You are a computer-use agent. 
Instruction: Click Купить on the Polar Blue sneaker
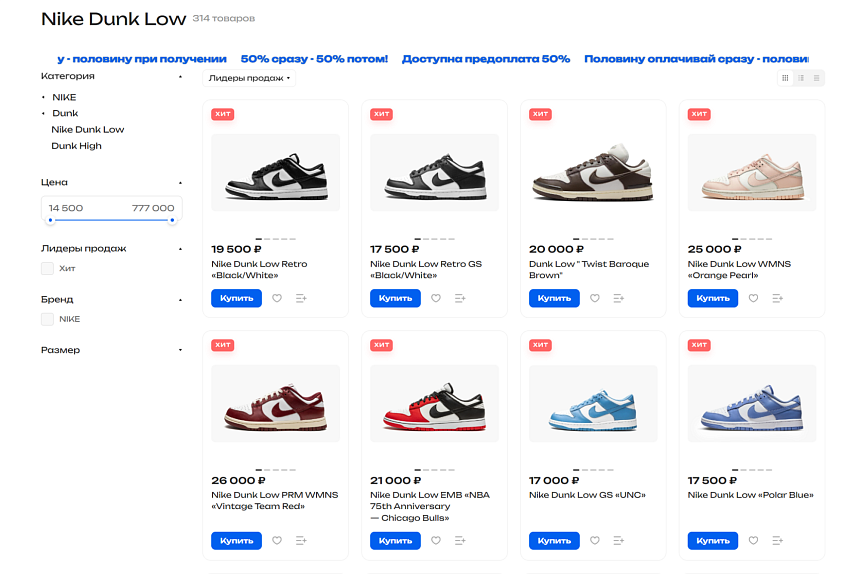[x=713, y=541]
